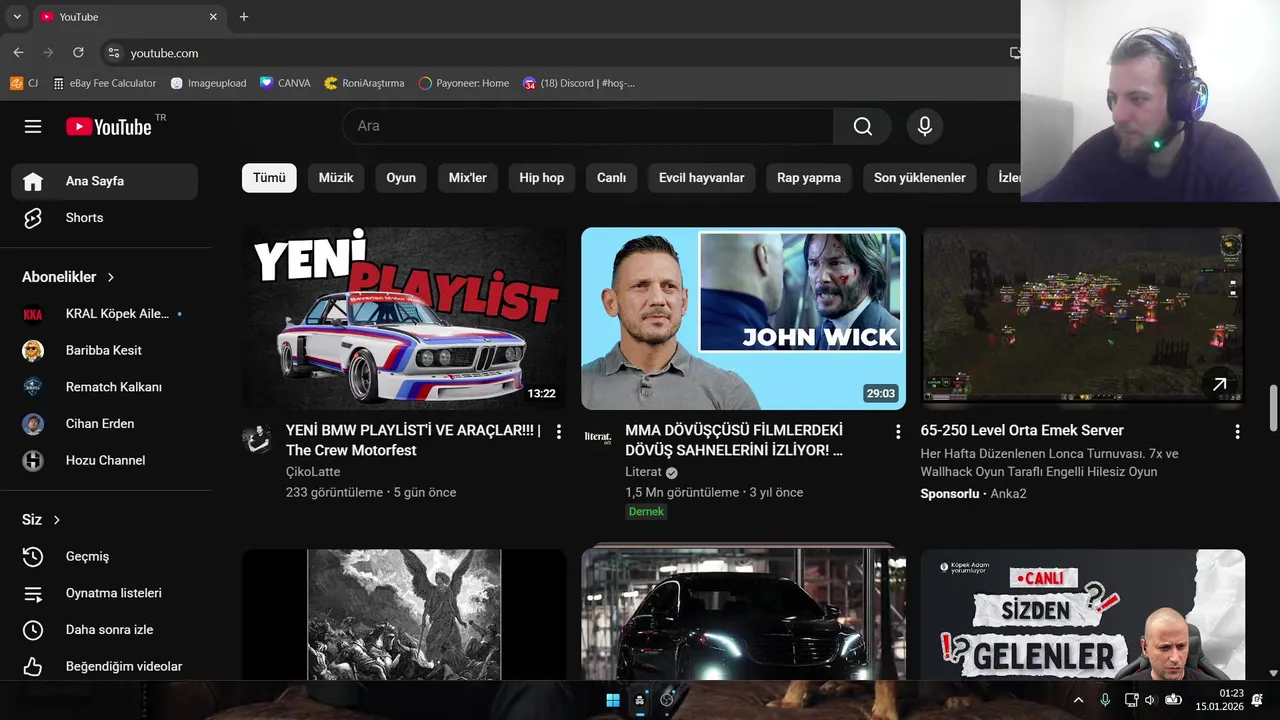Open YENİ BMW PLAYLIST video thumbnail

404,318
